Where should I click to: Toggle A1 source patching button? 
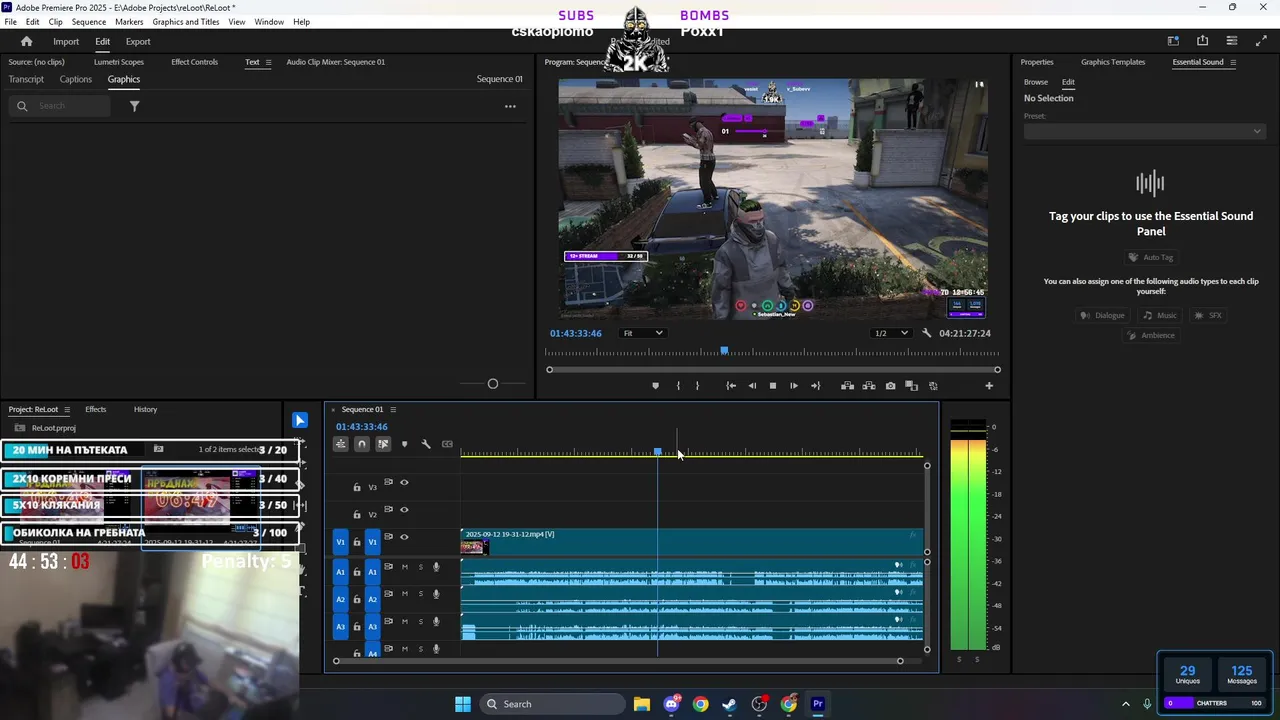(x=340, y=572)
